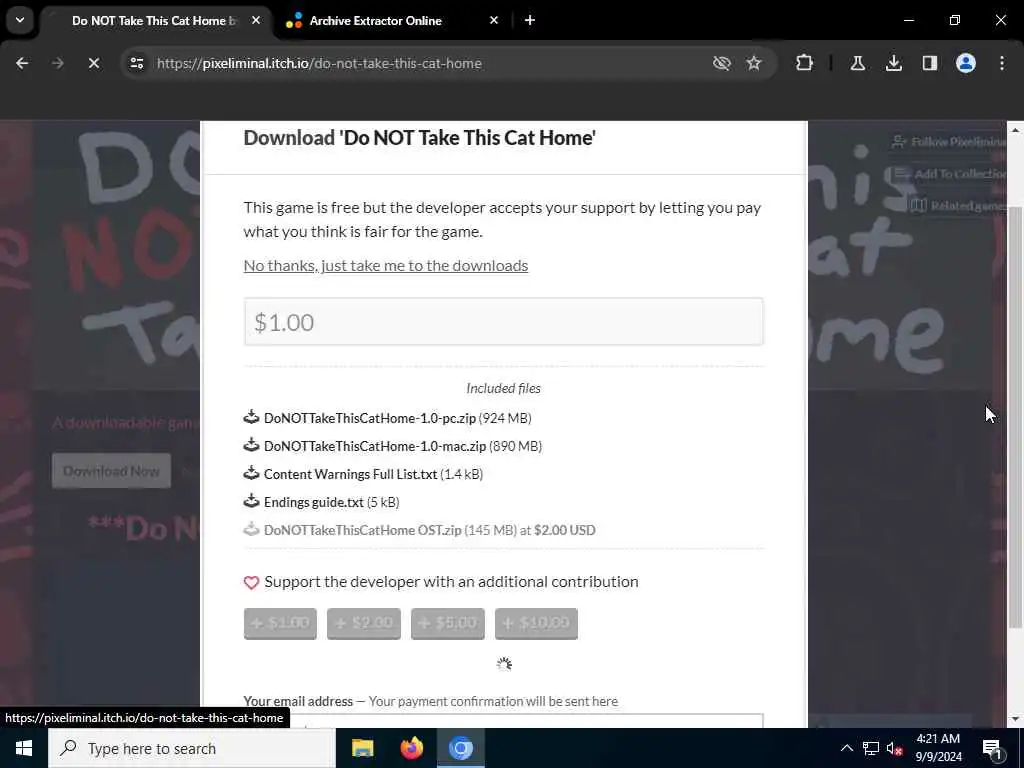Open the tab search dropdown arrow
1024x768 pixels.
point(20,20)
